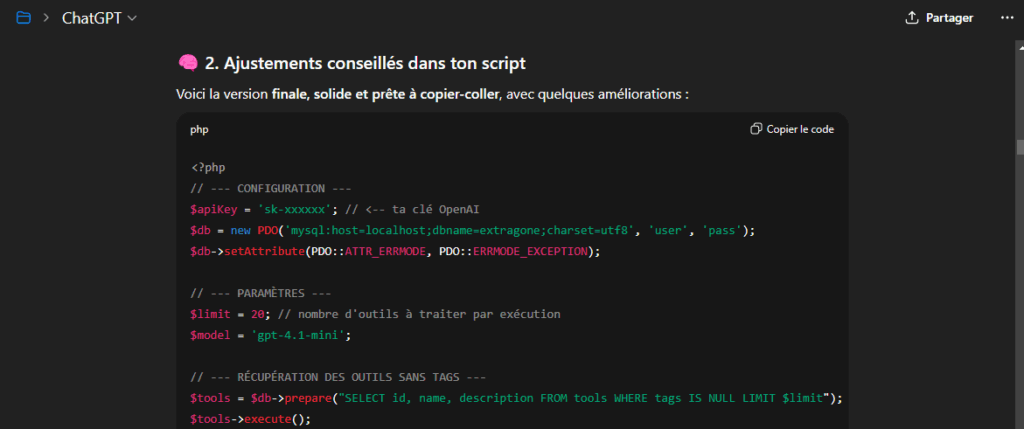Viewport: 1024px width, 429px height.
Task: Click the $limit value 20
Action: [x=258, y=314]
